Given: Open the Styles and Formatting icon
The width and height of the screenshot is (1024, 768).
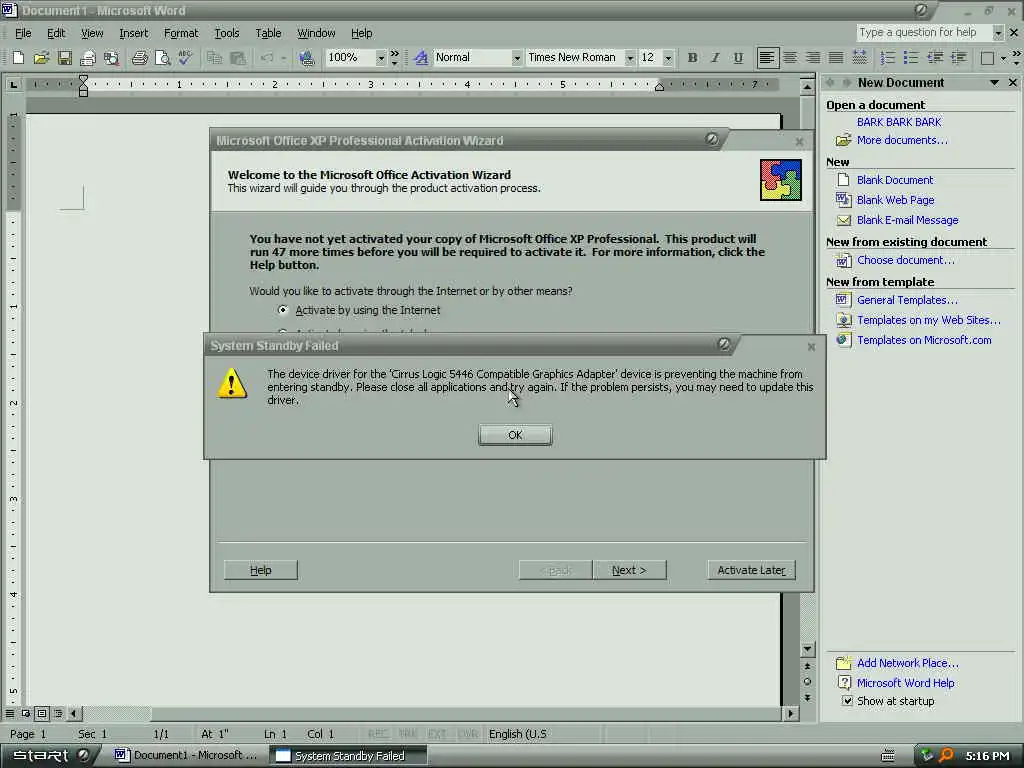Looking at the screenshot, I should pyautogui.click(x=421, y=58).
